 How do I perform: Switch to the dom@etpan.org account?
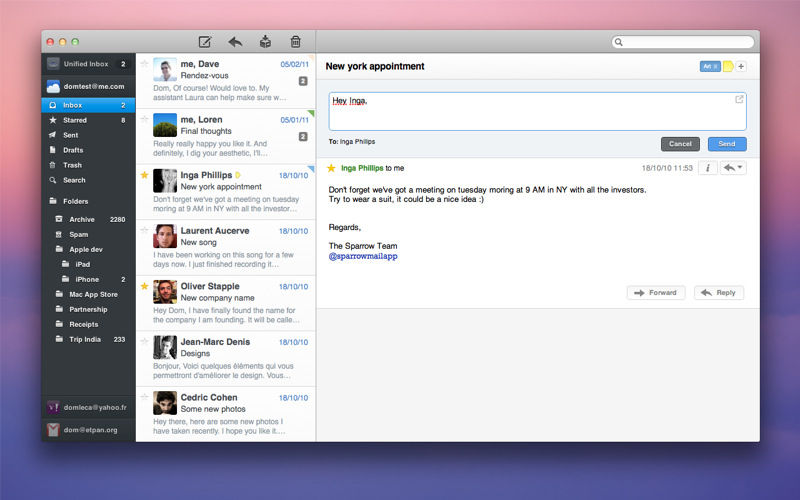click(x=88, y=430)
